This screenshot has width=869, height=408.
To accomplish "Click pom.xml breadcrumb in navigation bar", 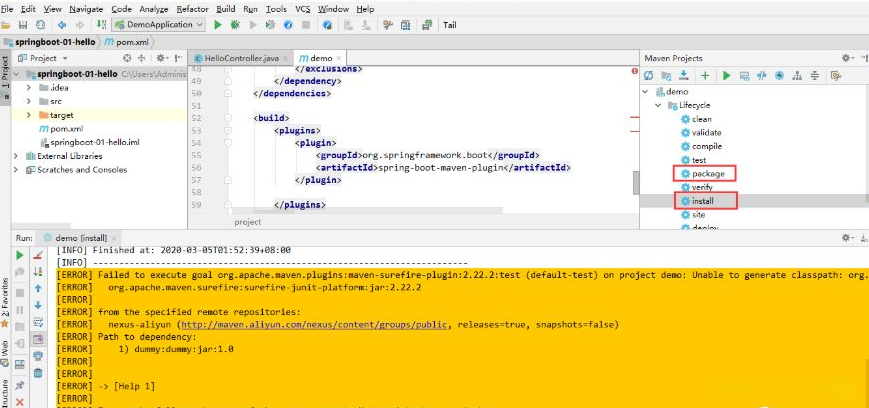I will click(126, 42).
